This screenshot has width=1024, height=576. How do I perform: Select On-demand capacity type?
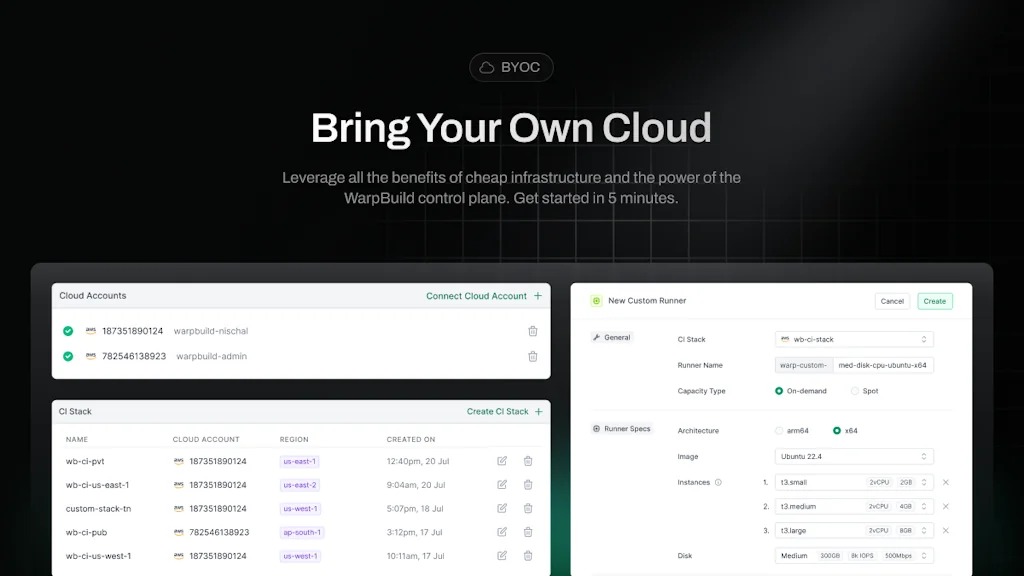tap(780, 391)
